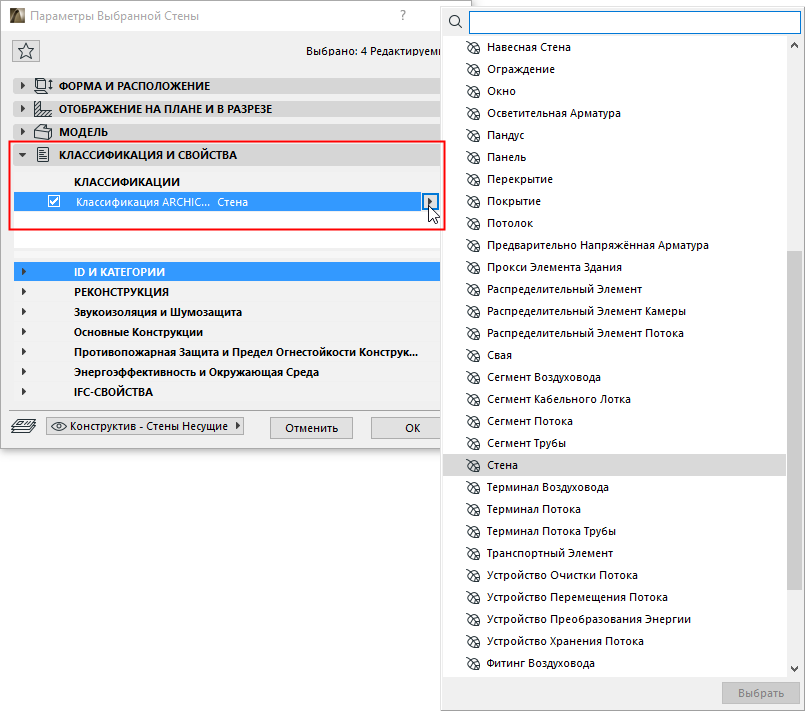Pick Устройство Преобразования Энергии
Viewport: 805px width, 711px height.
click(x=615, y=619)
